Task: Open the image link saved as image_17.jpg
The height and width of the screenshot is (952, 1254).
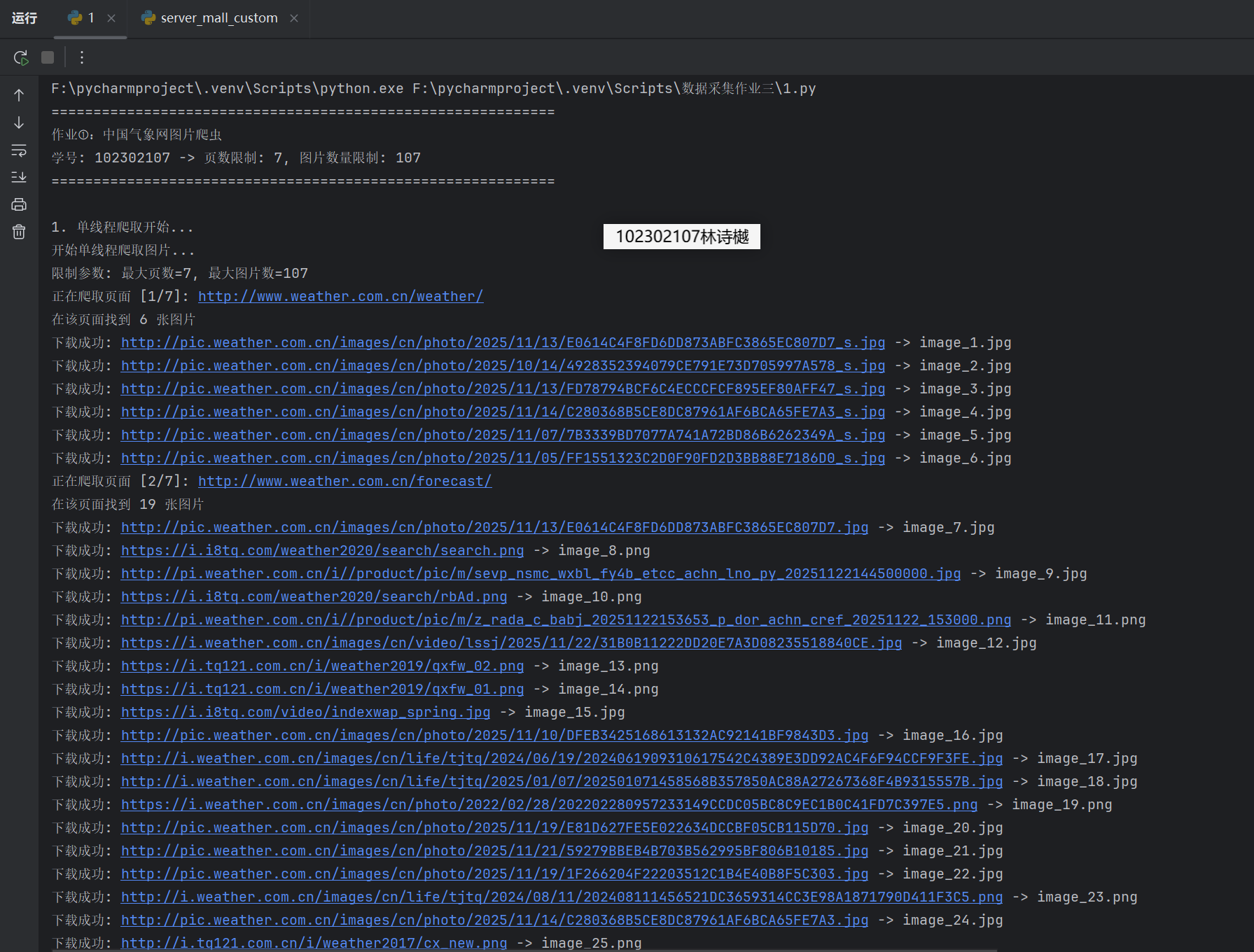Action: (x=562, y=759)
